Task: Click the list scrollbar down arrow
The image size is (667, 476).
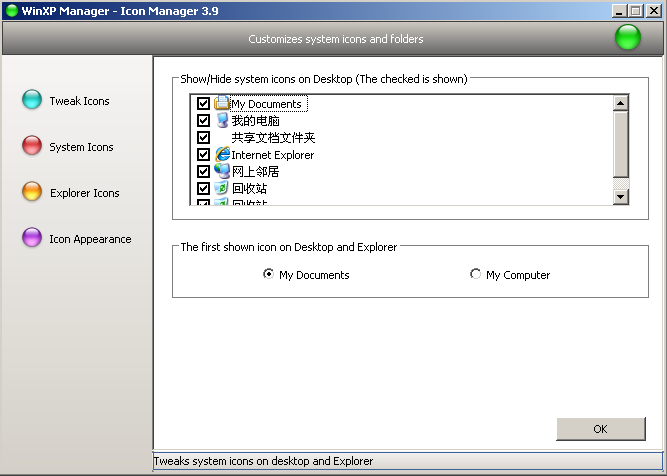Action: (620, 197)
